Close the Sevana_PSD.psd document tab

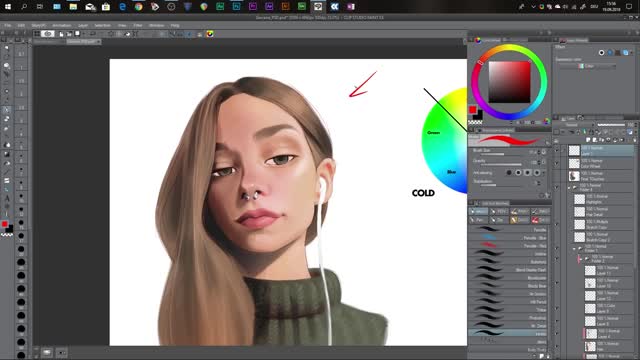(x=99, y=42)
